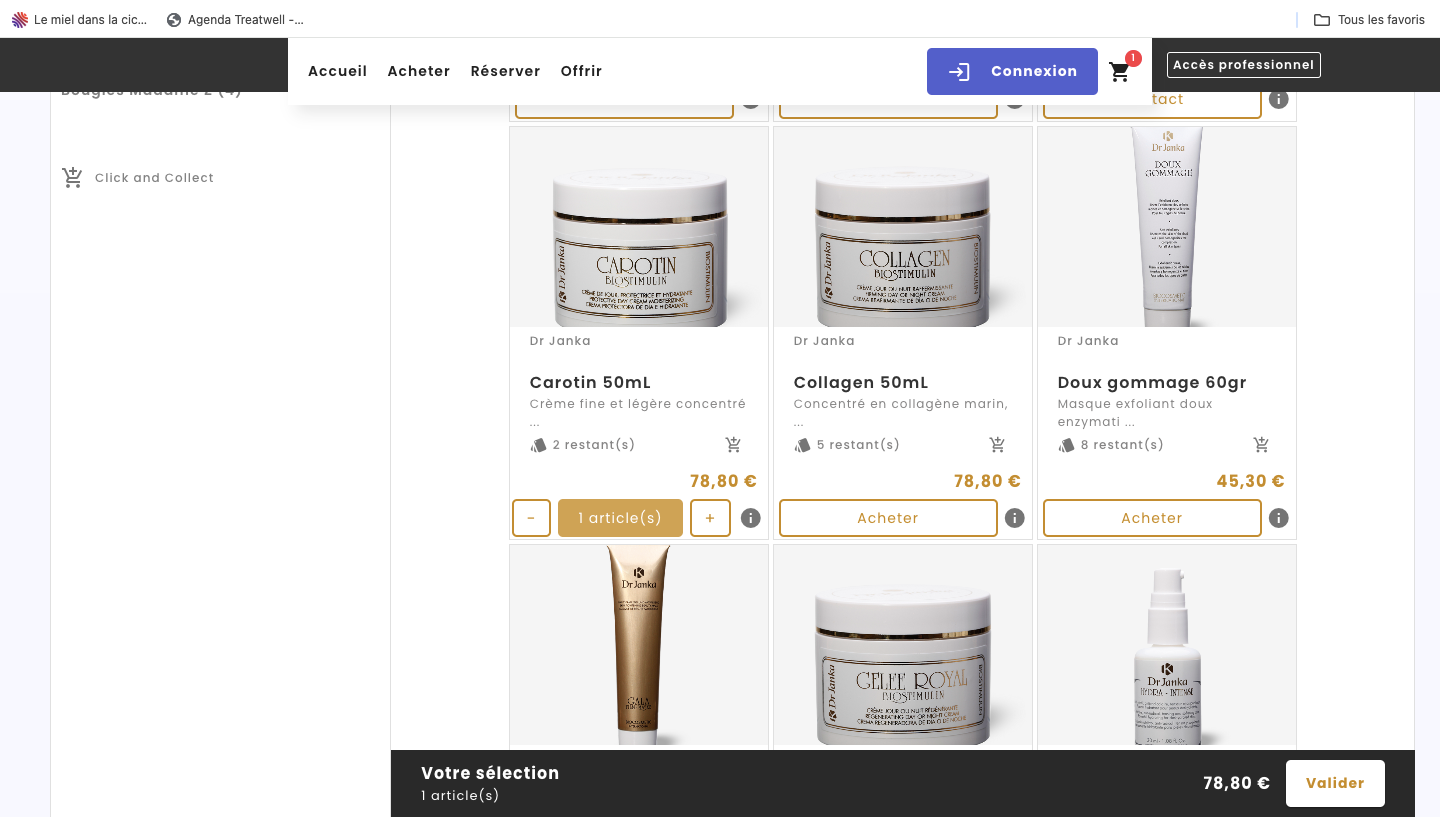The image size is (1440, 817).
Task: Show info for Collagen 50mL product
Action: click(1015, 518)
